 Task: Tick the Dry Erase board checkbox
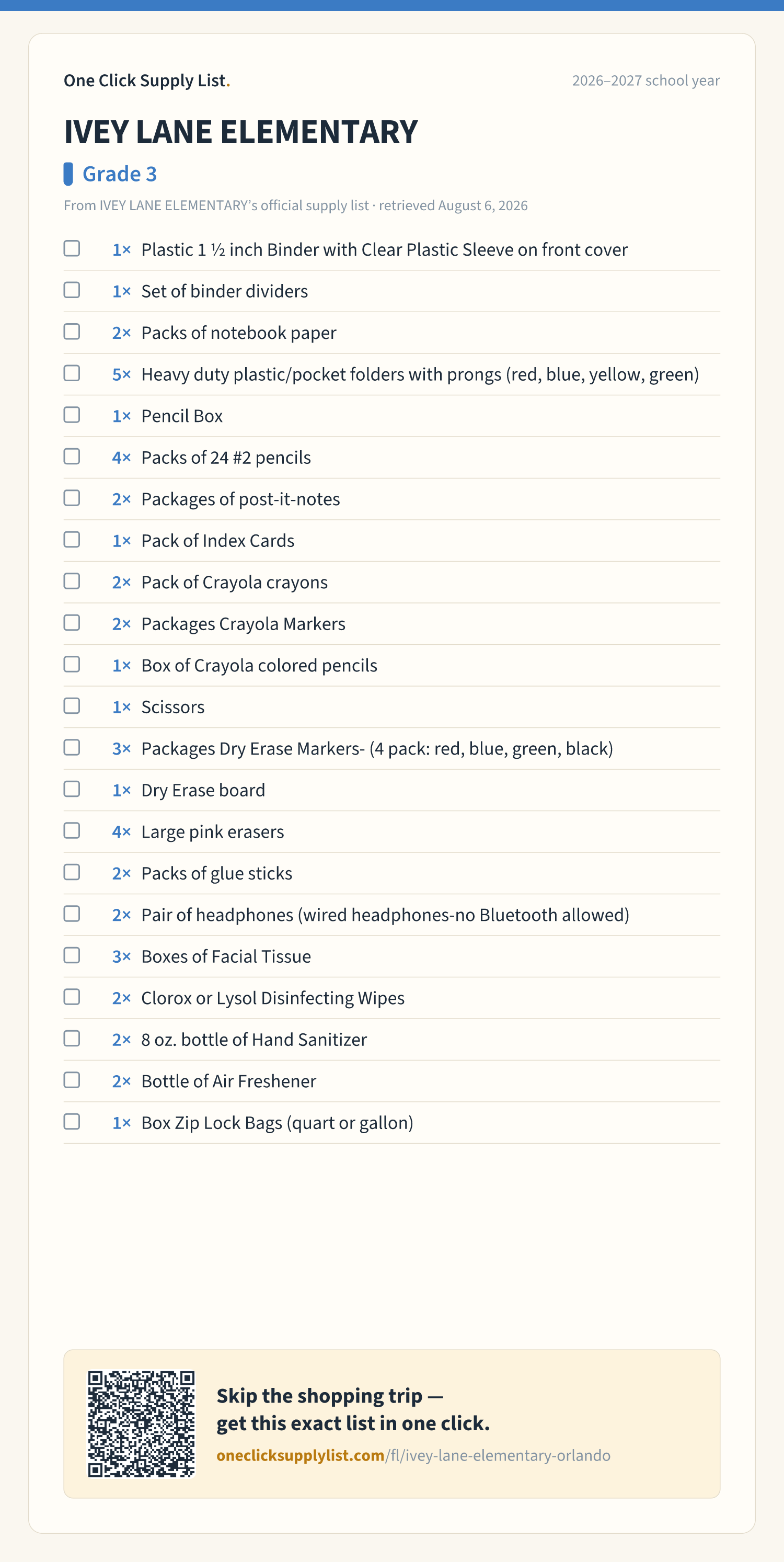coord(72,789)
